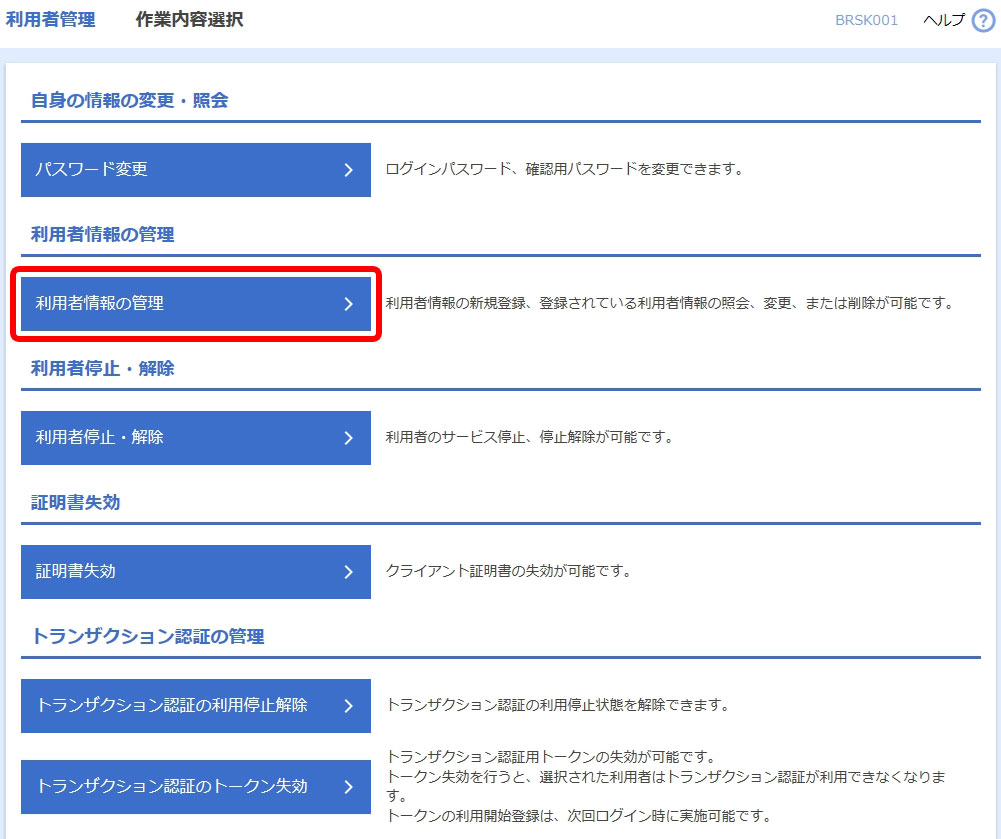Select description 利用者のサービス停止、停止解除が可能です
This screenshot has width=1001, height=839.
point(530,437)
